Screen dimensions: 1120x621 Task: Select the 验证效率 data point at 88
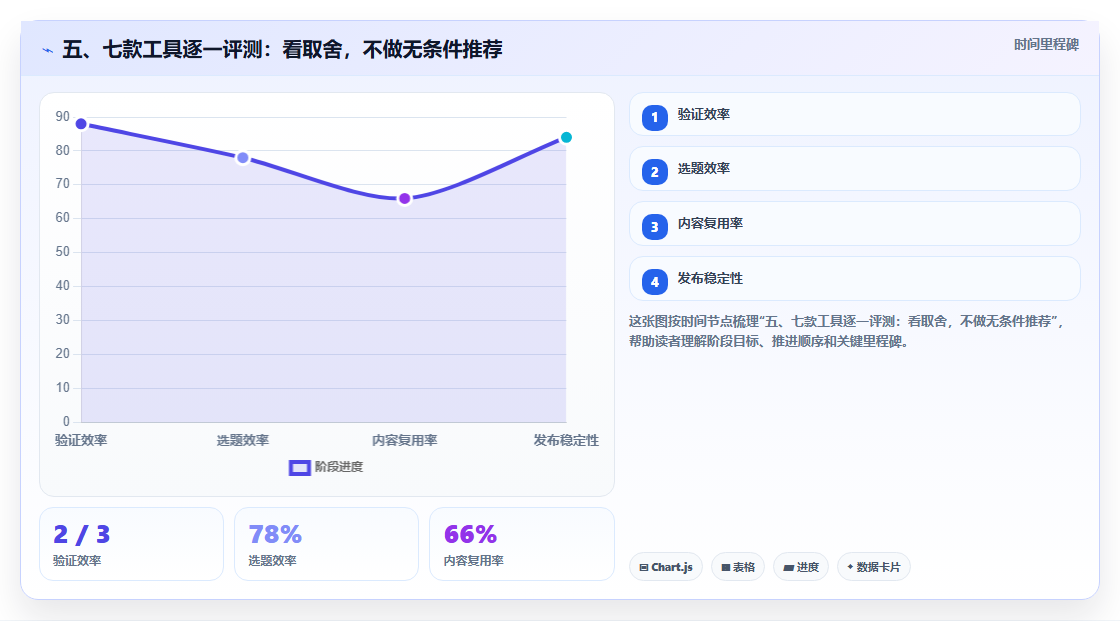tap(81, 124)
